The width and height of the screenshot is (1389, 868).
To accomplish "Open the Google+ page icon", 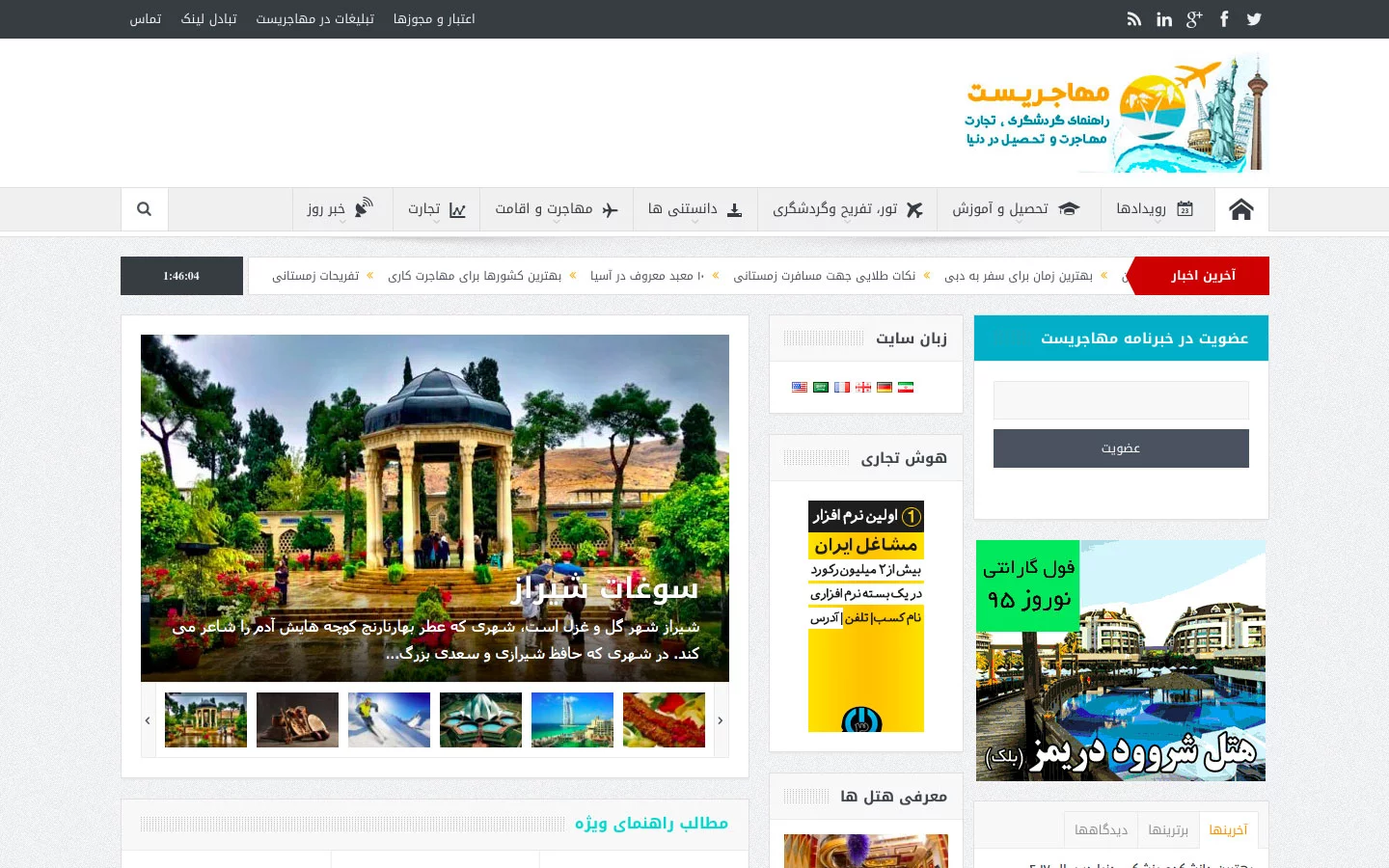I will [x=1194, y=18].
